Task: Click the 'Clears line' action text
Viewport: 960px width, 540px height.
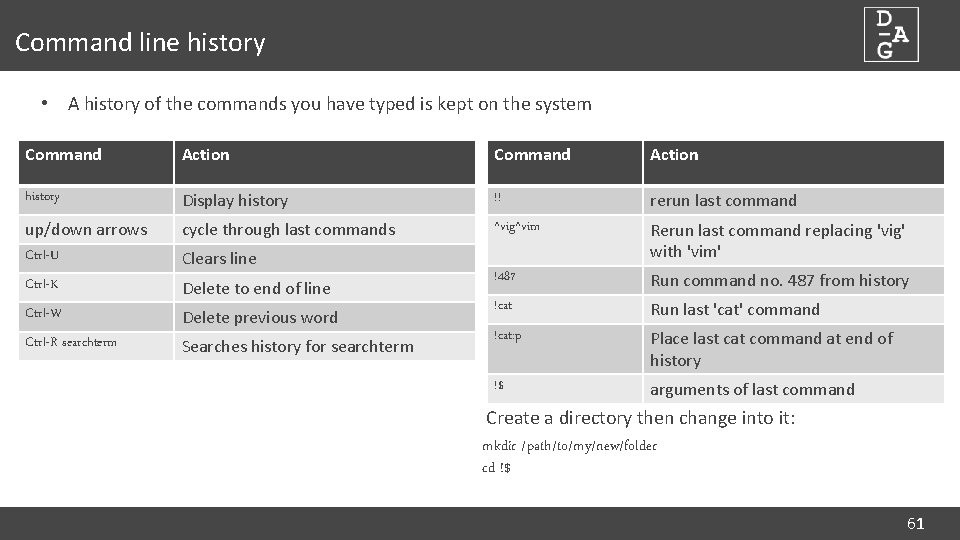Action: 219,259
